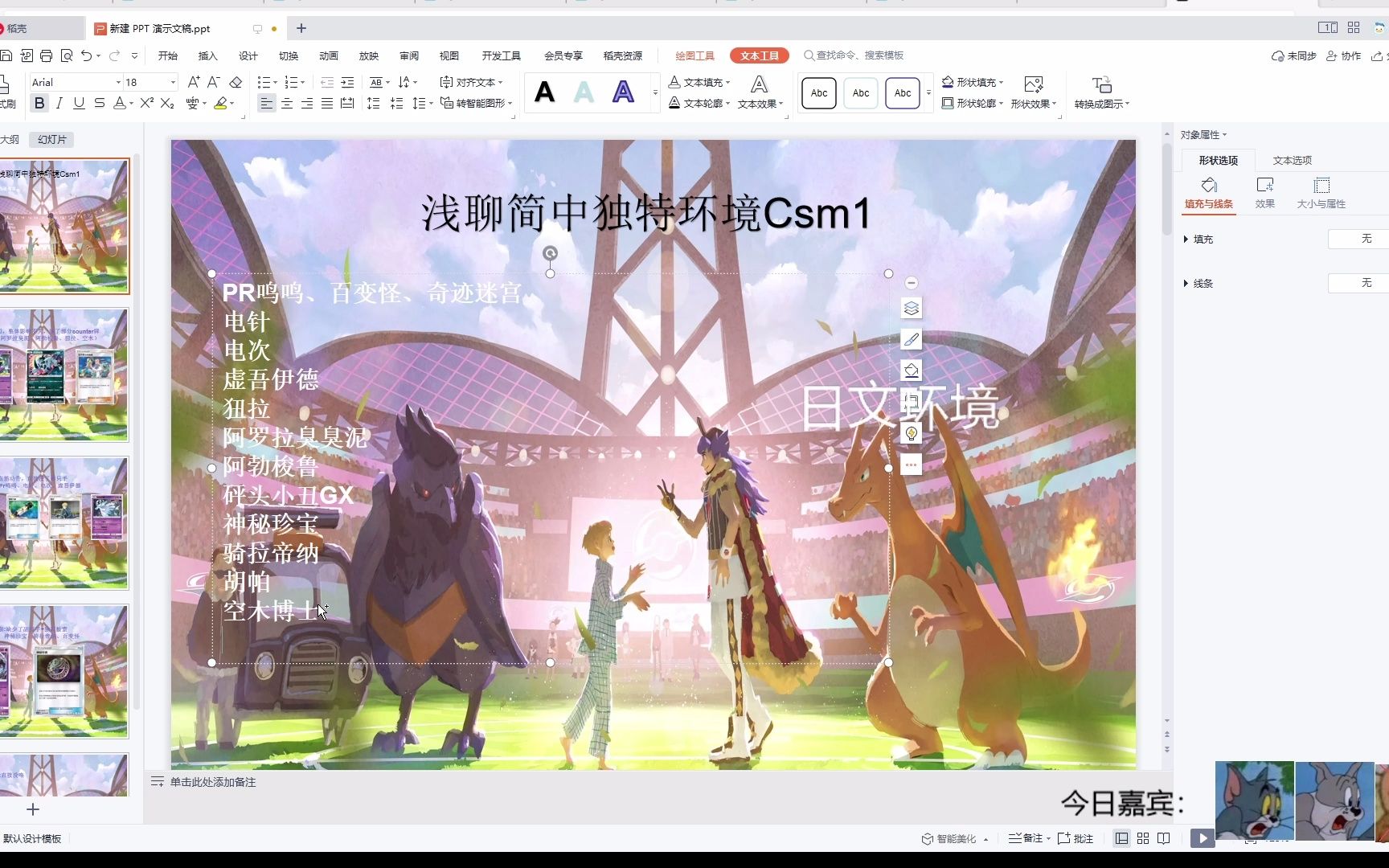This screenshot has height=868, width=1389.
Task: Switch to reading view icon
Action: (x=1163, y=838)
